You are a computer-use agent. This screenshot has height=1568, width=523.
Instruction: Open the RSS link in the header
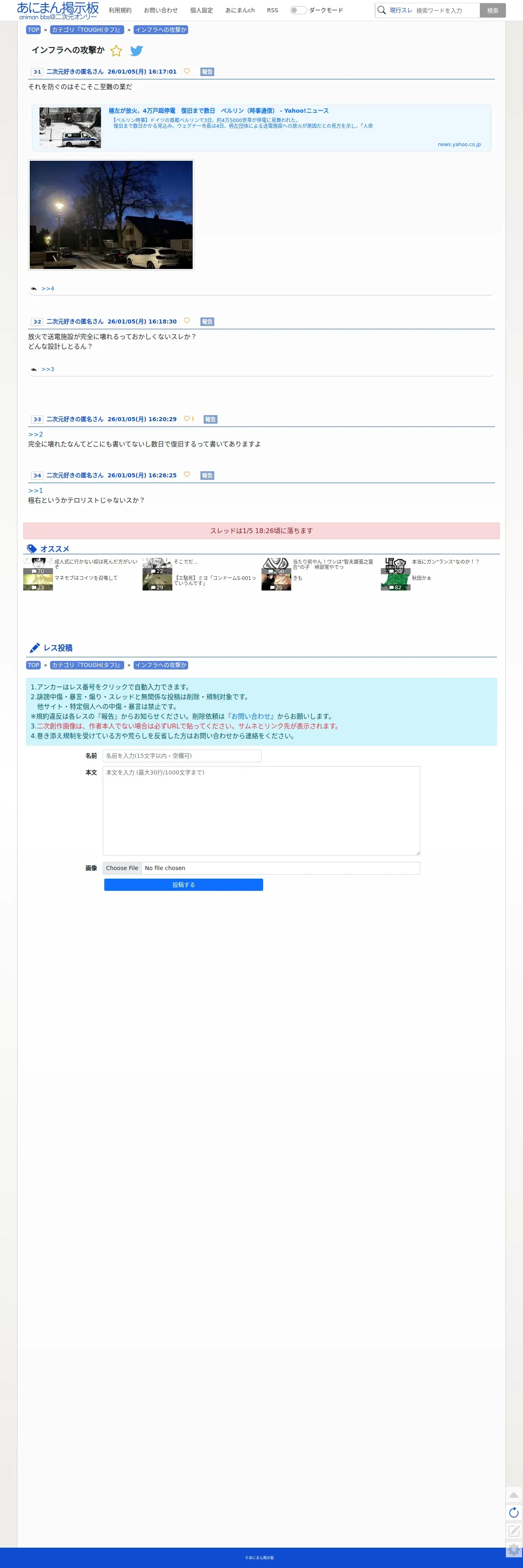point(272,10)
